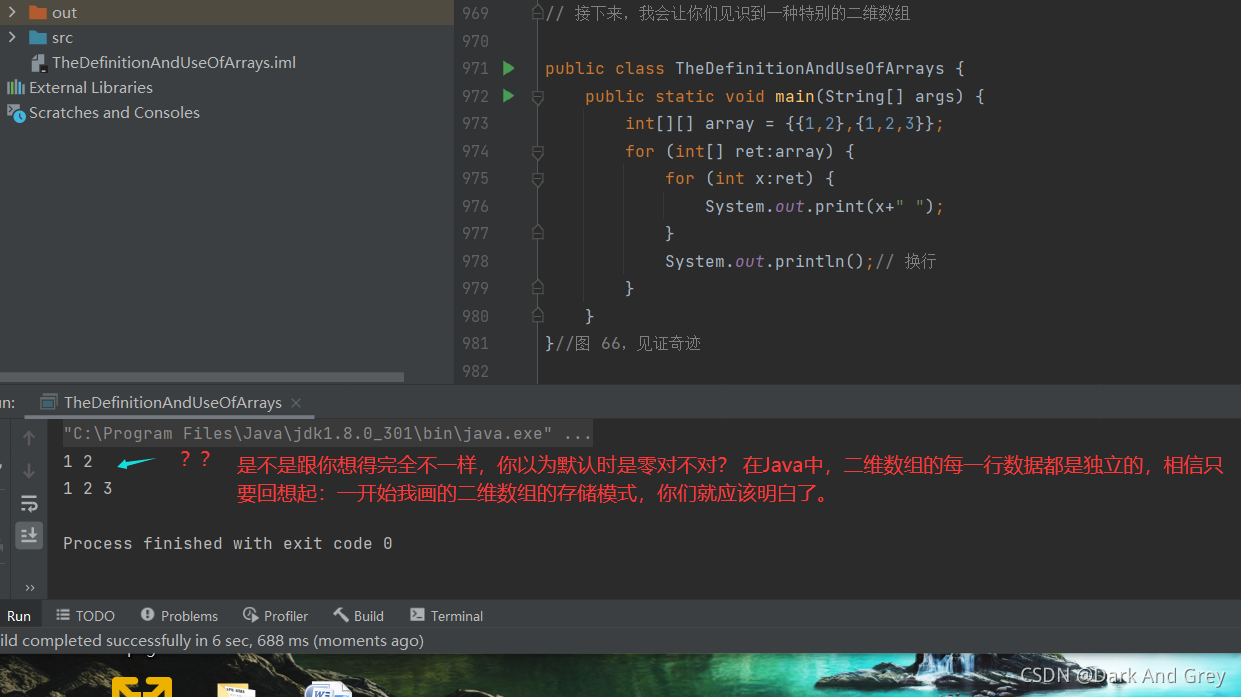Place cursor in 'int[][] array' declaration line
Image resolution: width=1241 pixels, height=697 pixels.
pos(784,124)
